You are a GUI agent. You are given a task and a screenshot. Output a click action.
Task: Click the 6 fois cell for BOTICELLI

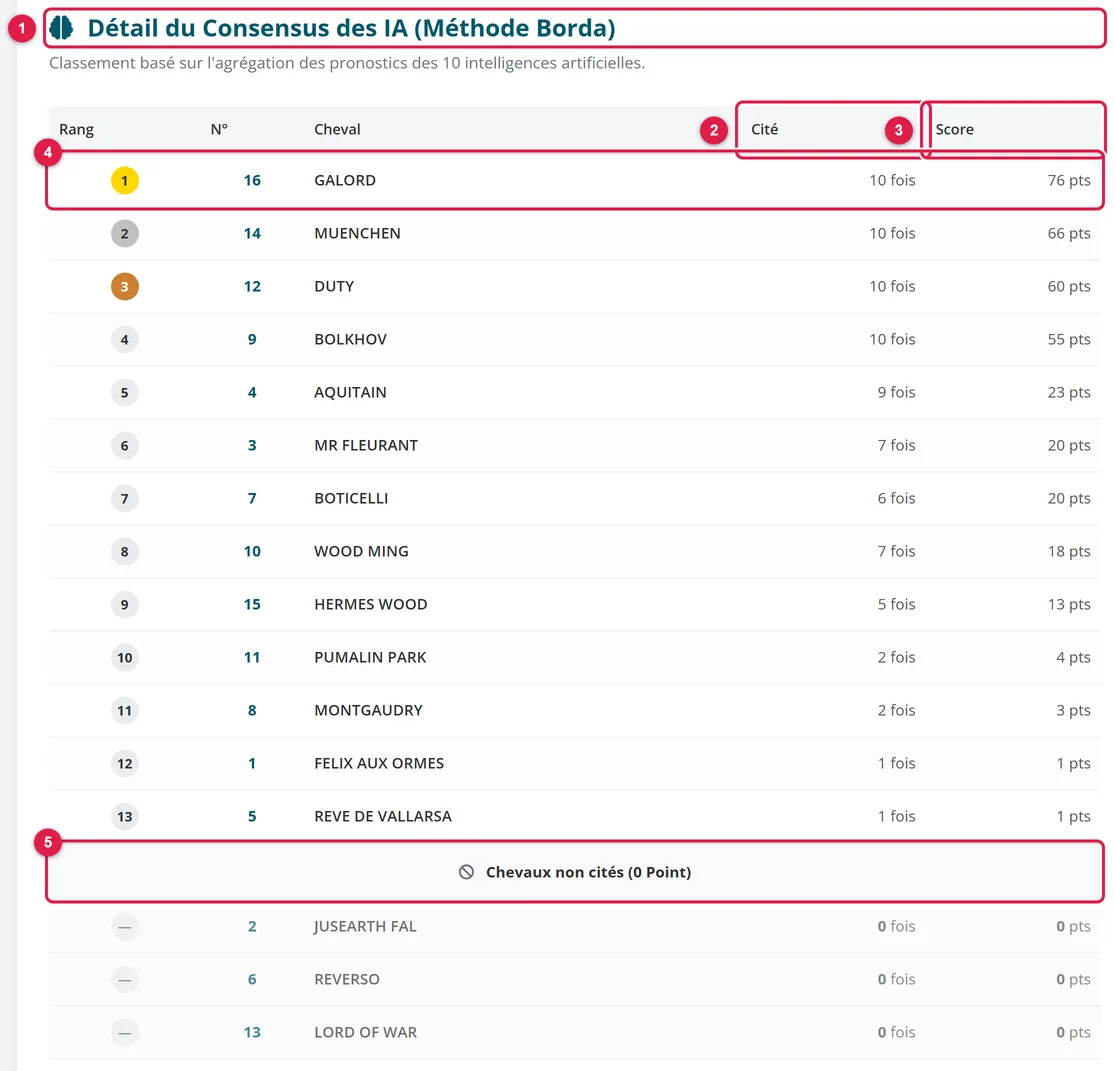pyautogui.click(x=896, y=499)
